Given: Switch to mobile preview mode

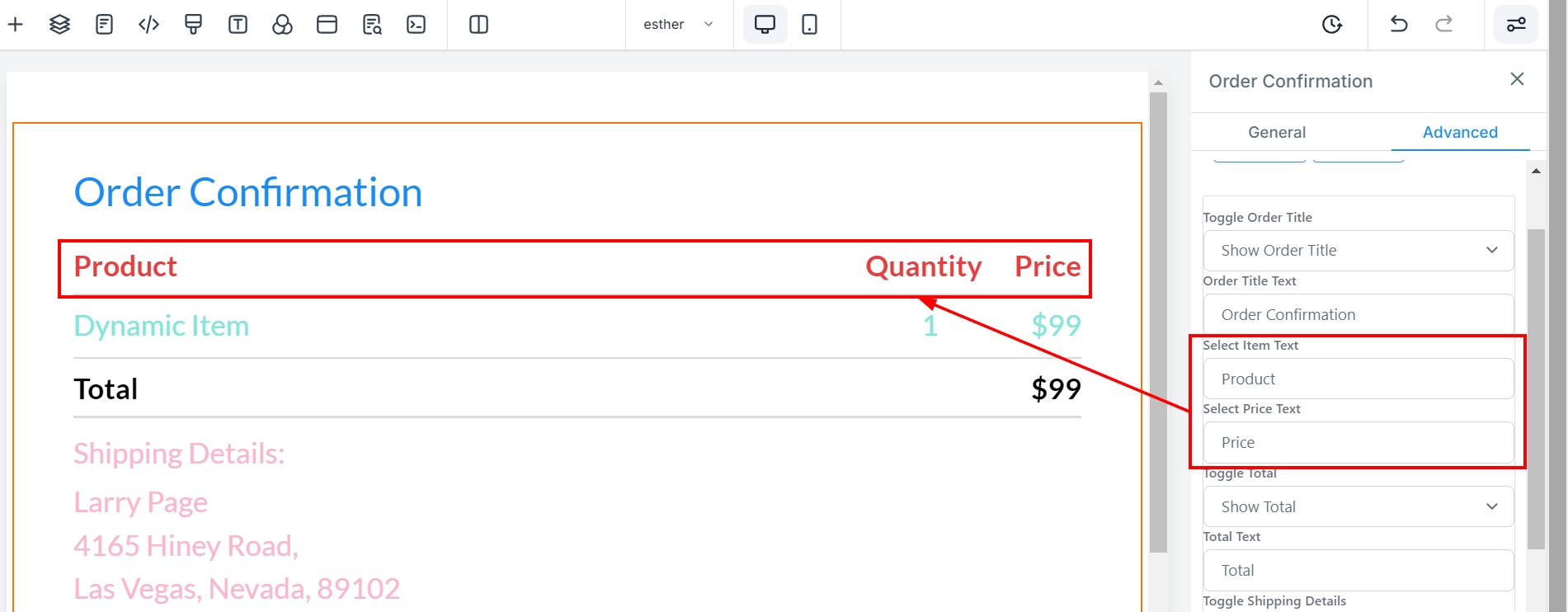Looking at the screenshot, I should click(x=810, y=25).
